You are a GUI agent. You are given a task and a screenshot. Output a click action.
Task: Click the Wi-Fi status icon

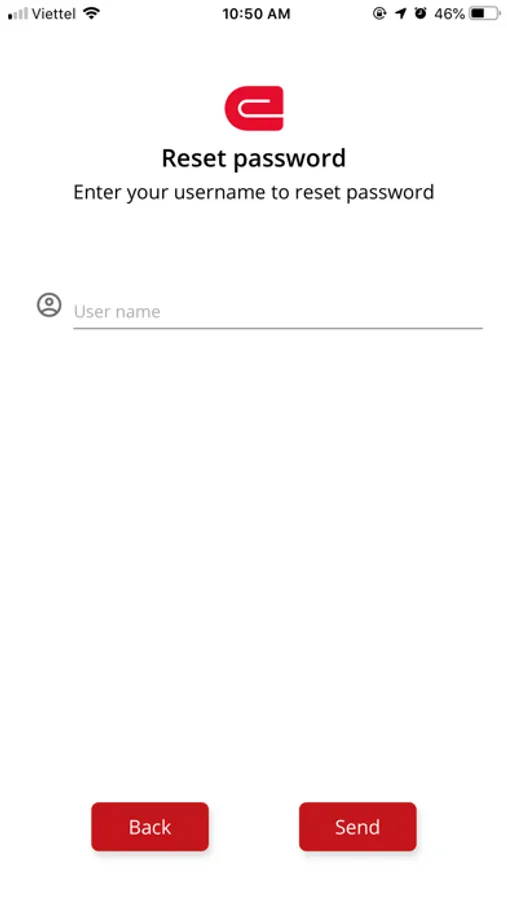[91, 13]
